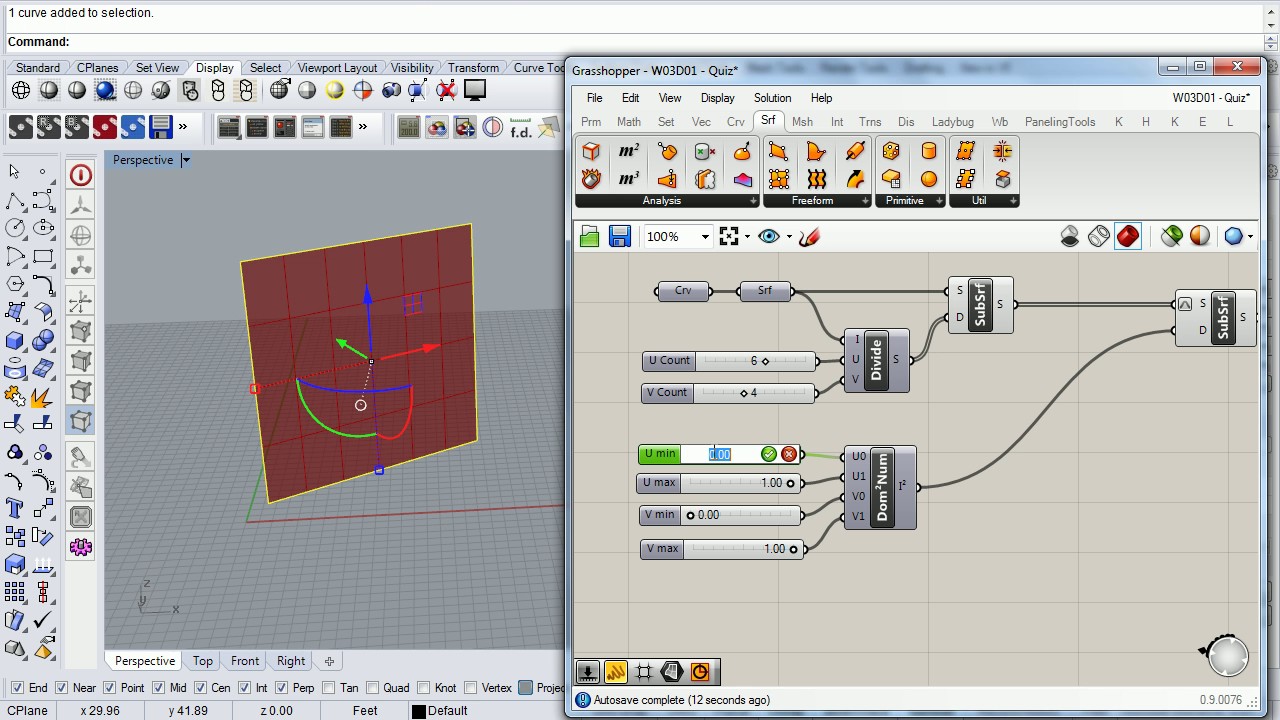Screen dimensions: 1280x720
Task: Expand the Analysis panel dropdown
Action: point(753,201)
